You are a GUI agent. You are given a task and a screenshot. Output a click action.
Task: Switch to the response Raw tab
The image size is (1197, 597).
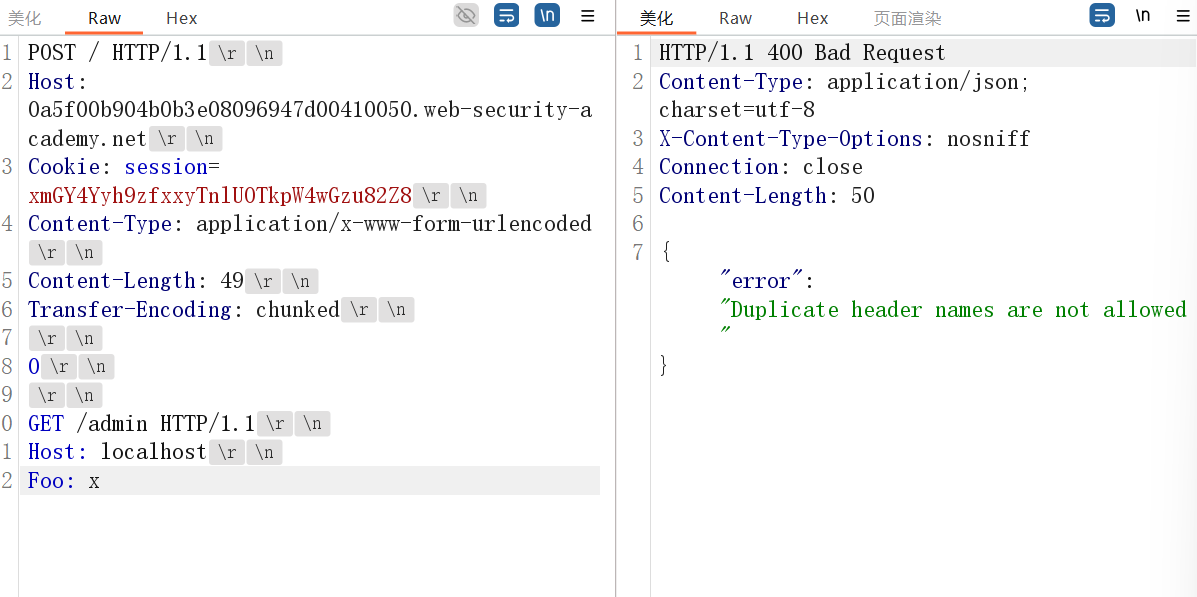(x=735, y=18)
